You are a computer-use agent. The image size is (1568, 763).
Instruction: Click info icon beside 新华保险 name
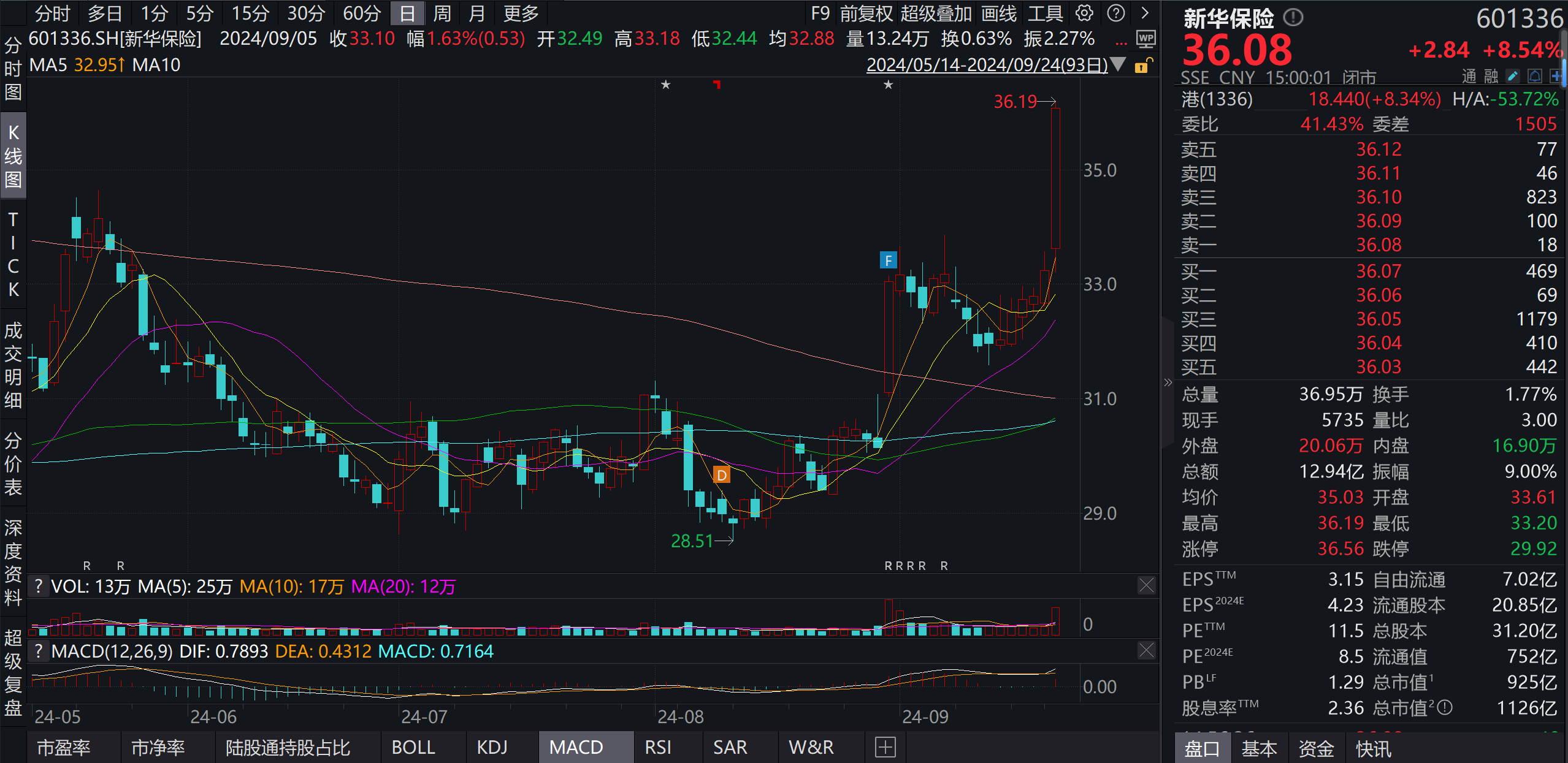tap(1293, 17)
